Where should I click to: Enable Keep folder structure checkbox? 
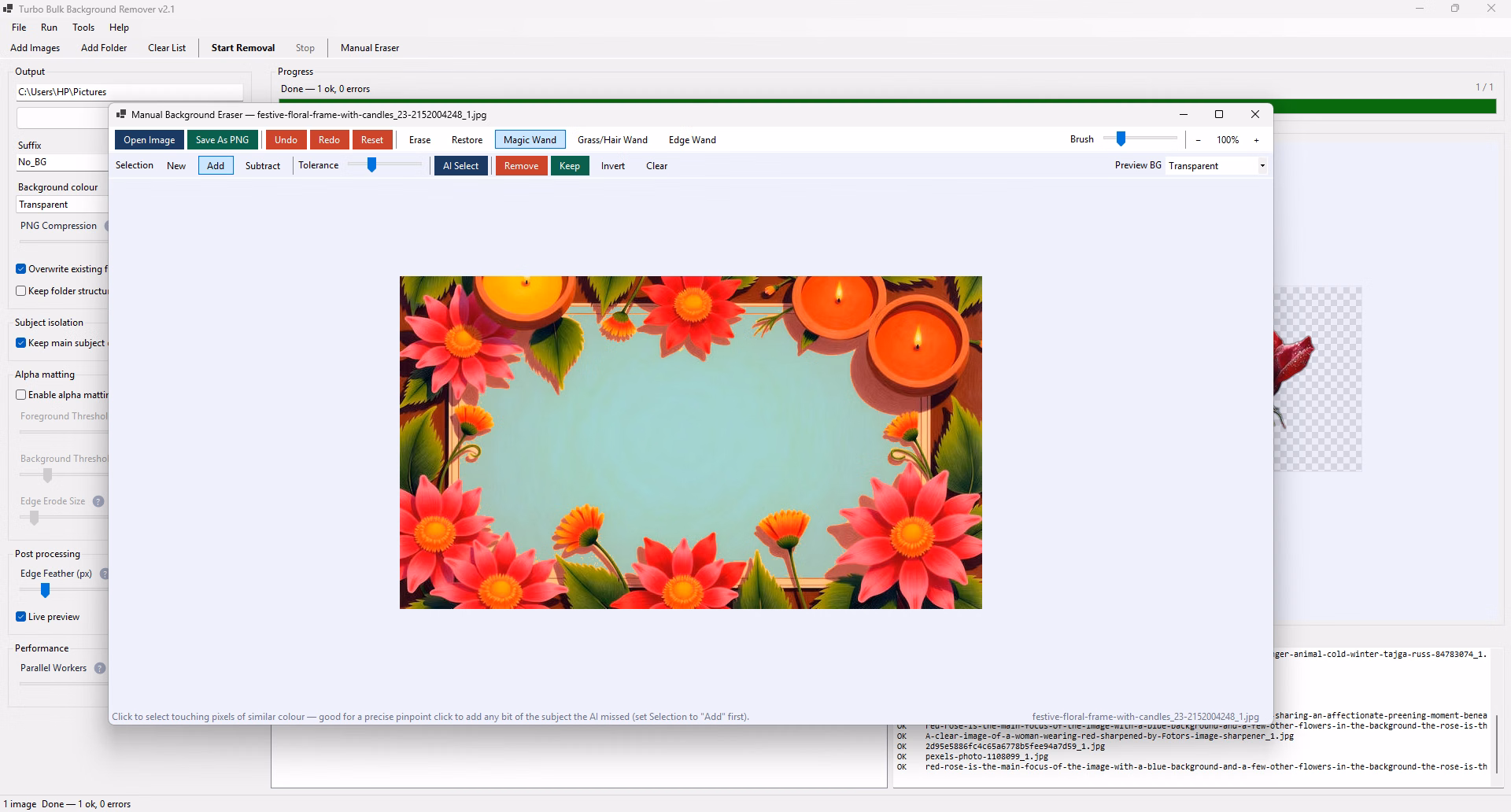[x=21, y=291]
